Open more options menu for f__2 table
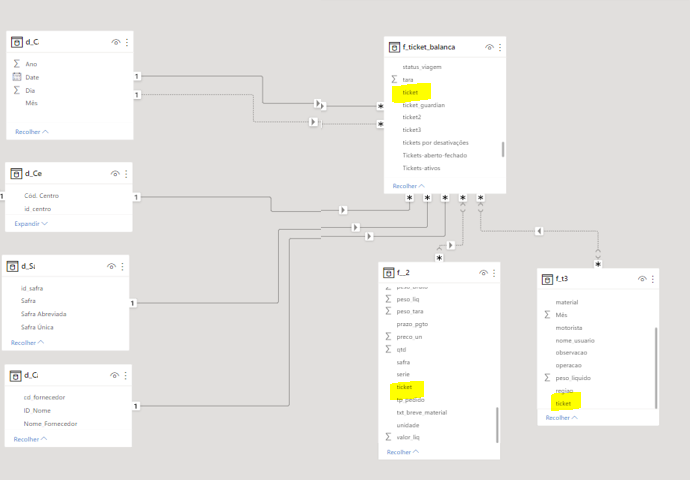 (494, 273)
